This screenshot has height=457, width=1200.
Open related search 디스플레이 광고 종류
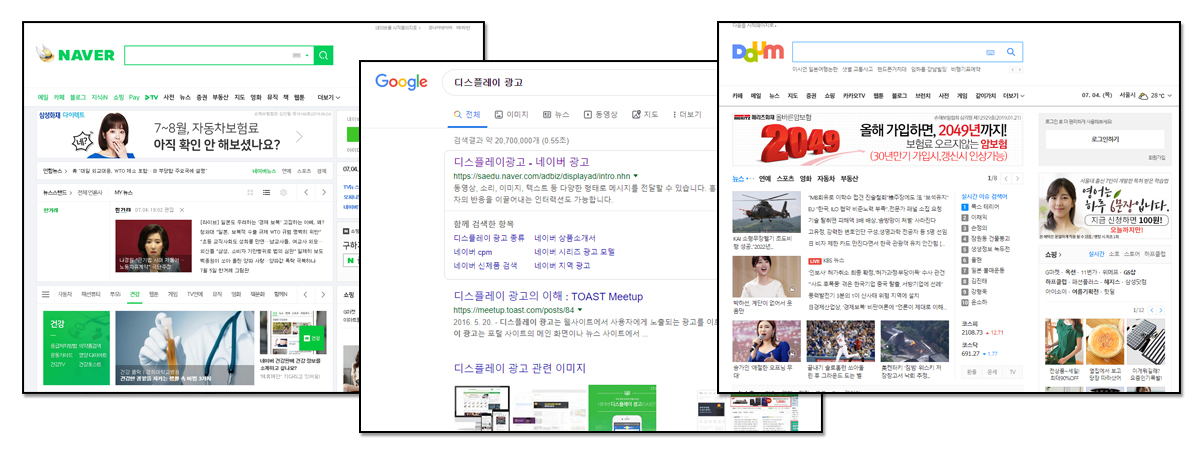coord(489,238)
